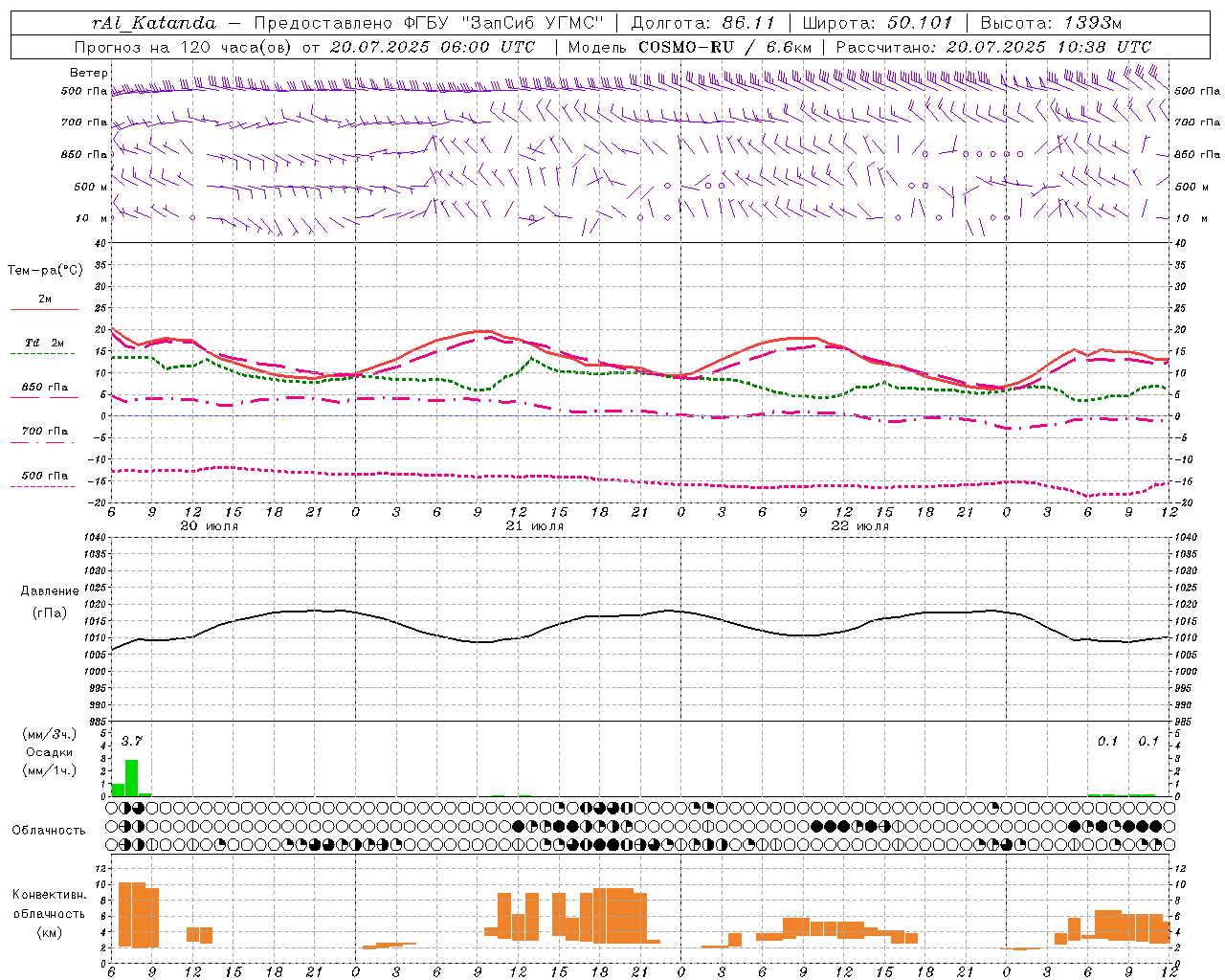The height and width of the screenshot is (980, 1225).
Task: Click the 40 tick on left temperature axis
Action: click(x=100, y=244)
